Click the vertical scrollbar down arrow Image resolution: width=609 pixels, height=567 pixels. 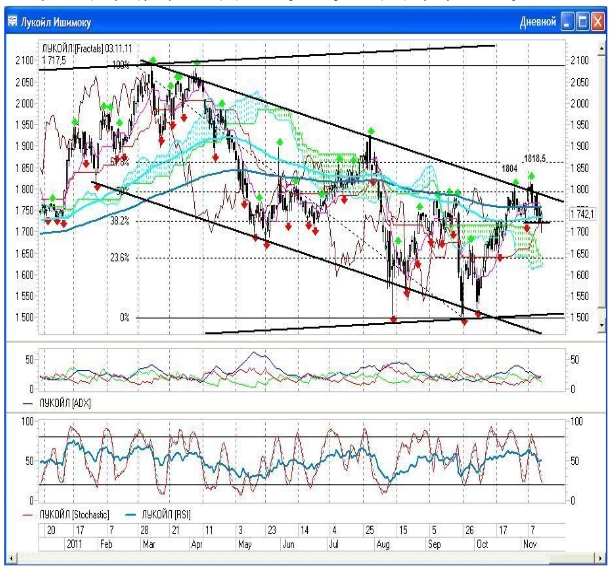coord(602,325)
